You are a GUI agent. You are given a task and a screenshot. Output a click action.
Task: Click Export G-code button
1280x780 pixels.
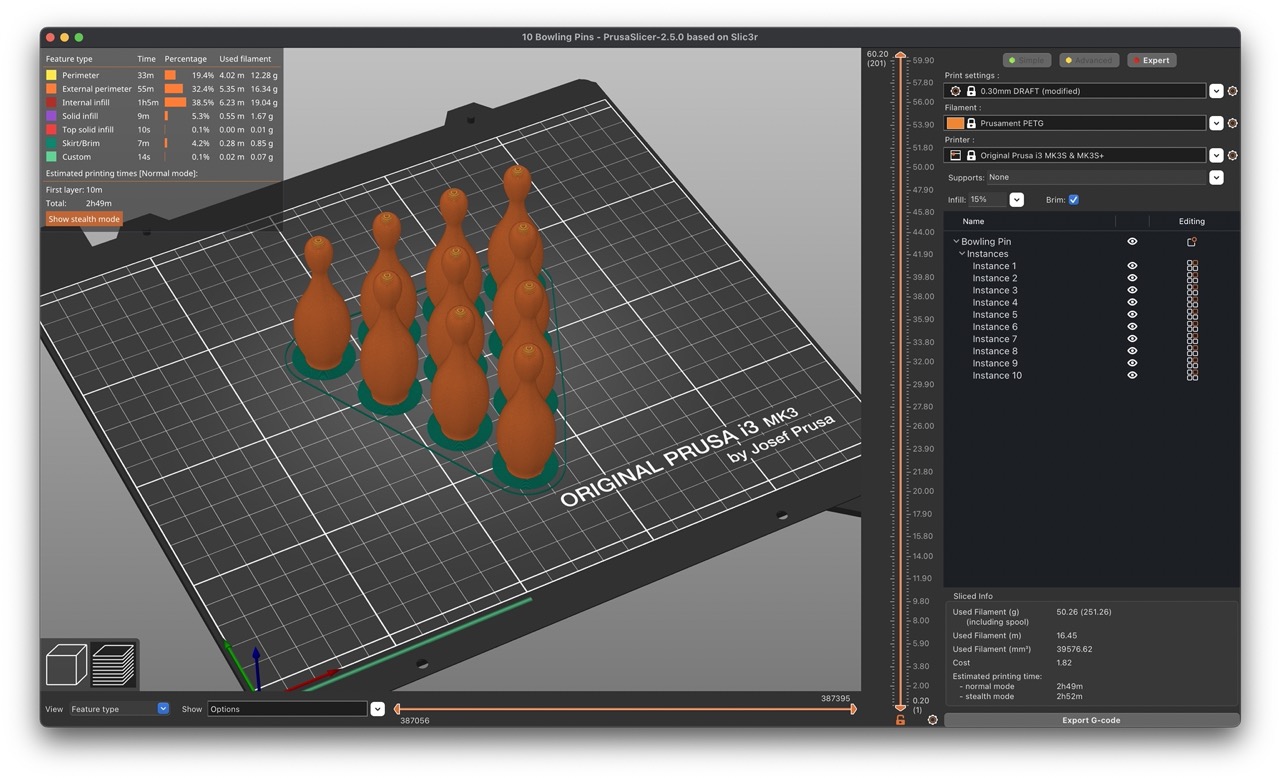(1091, 720)
